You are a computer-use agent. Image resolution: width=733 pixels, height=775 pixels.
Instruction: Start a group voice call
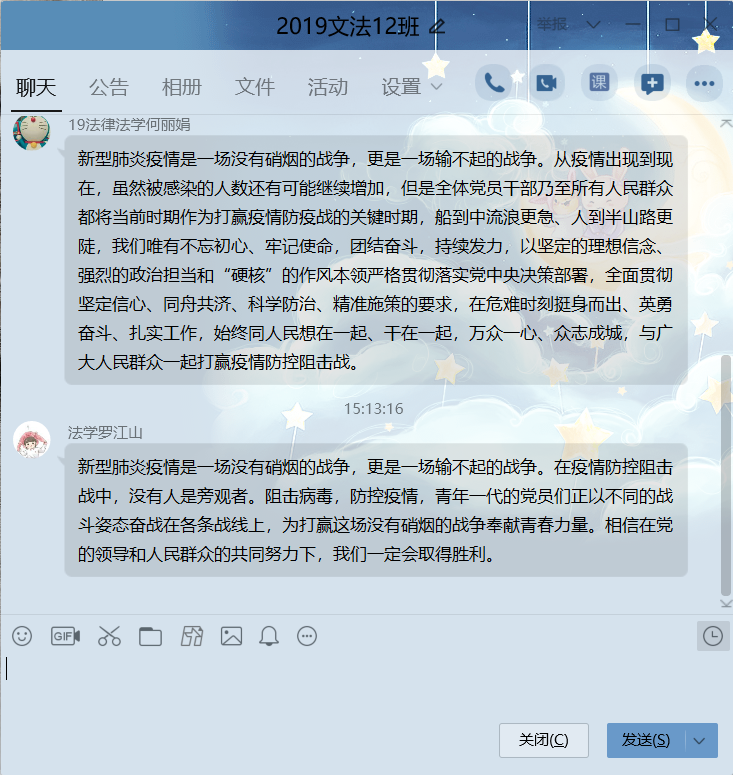[x=493, y=83]
